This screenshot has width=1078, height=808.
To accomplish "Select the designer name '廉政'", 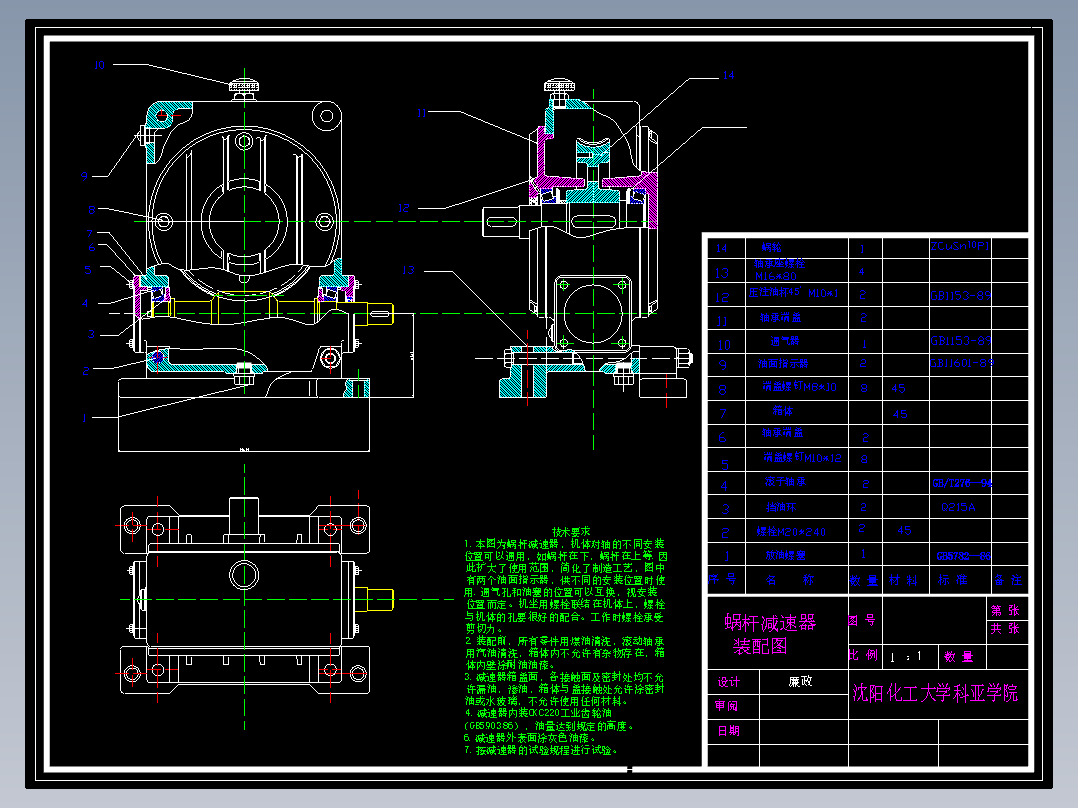I will click(800, 681).
